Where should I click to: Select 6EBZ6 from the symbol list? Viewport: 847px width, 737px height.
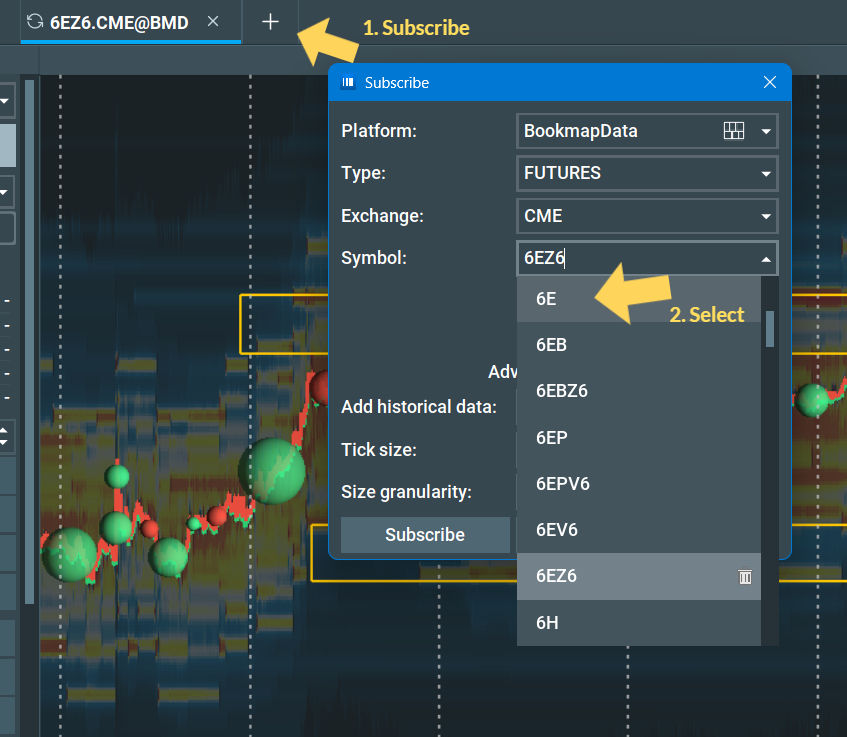coord(638,391)
